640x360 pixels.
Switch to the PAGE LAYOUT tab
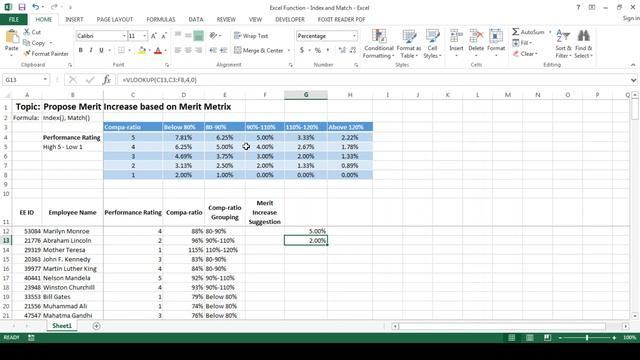point(115,19)
